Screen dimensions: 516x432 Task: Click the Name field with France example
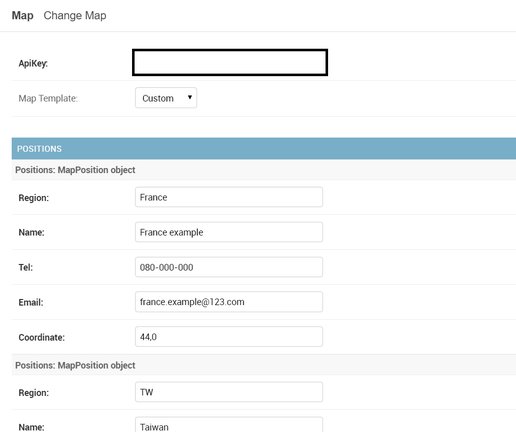point(229,232)
